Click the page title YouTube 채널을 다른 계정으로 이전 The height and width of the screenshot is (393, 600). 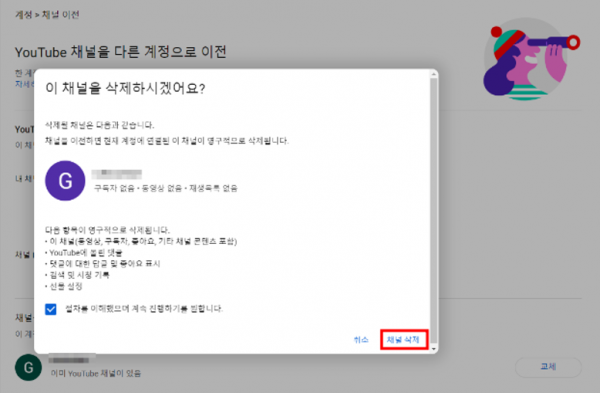coord(121,52)
